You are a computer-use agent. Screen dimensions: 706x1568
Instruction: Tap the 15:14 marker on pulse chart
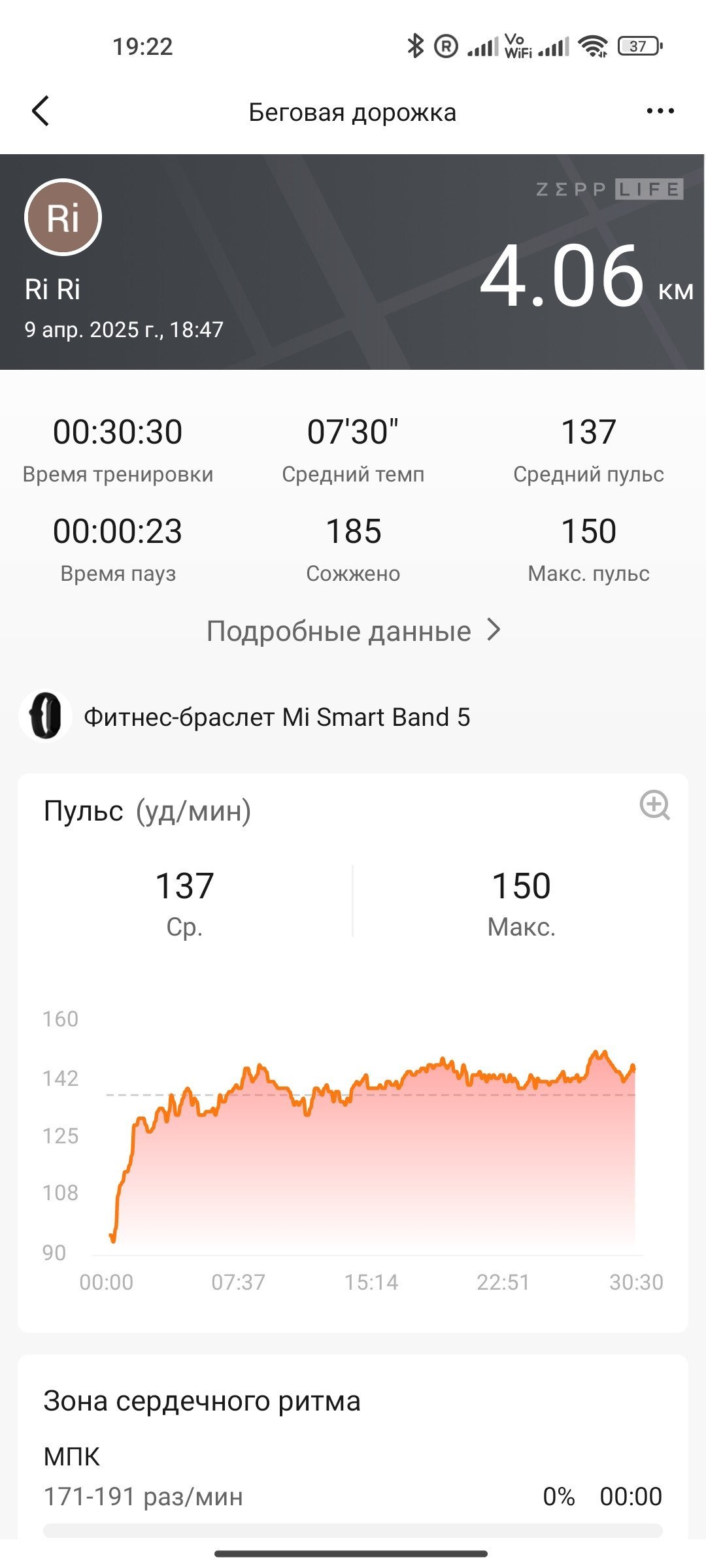[371, 1282]
